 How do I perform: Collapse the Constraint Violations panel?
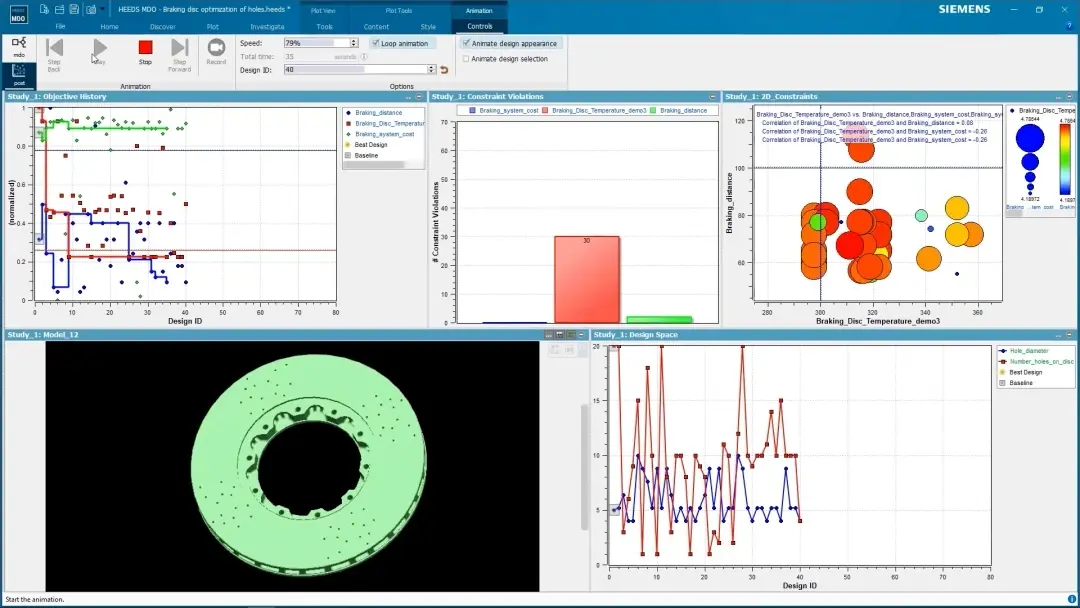click(712, 96)
